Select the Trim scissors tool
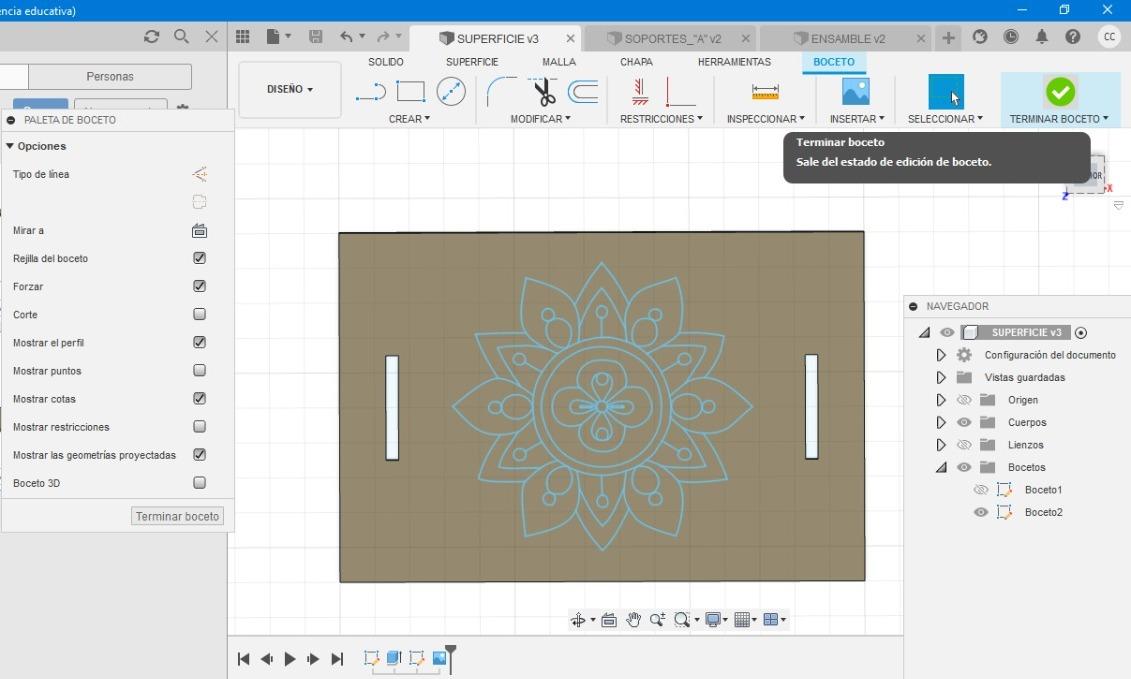 pyautogui.click(x=544, y=92)
